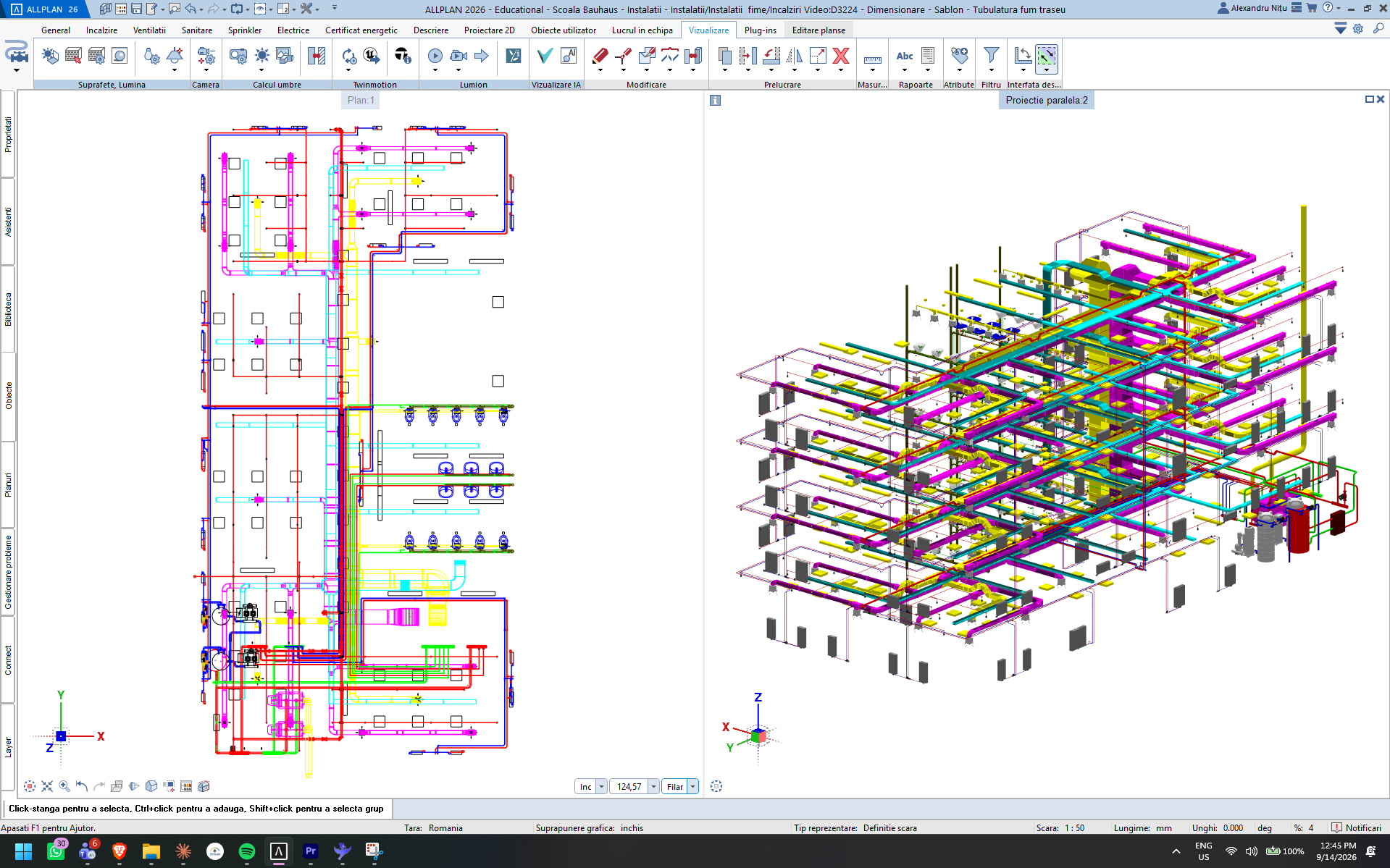Toggle the section hatch icon in Calcul umbre

coord(317,56)
